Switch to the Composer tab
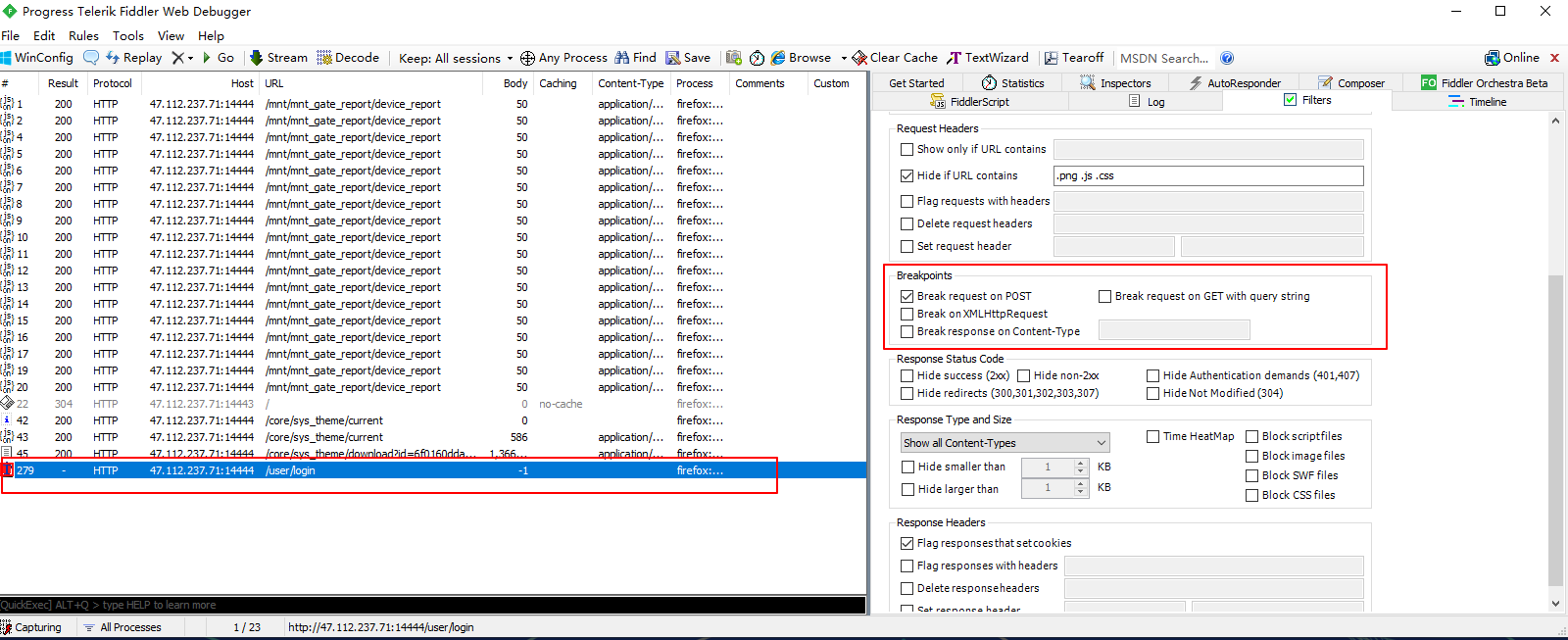This screenshot has width=1568, height=640. 1350,83
